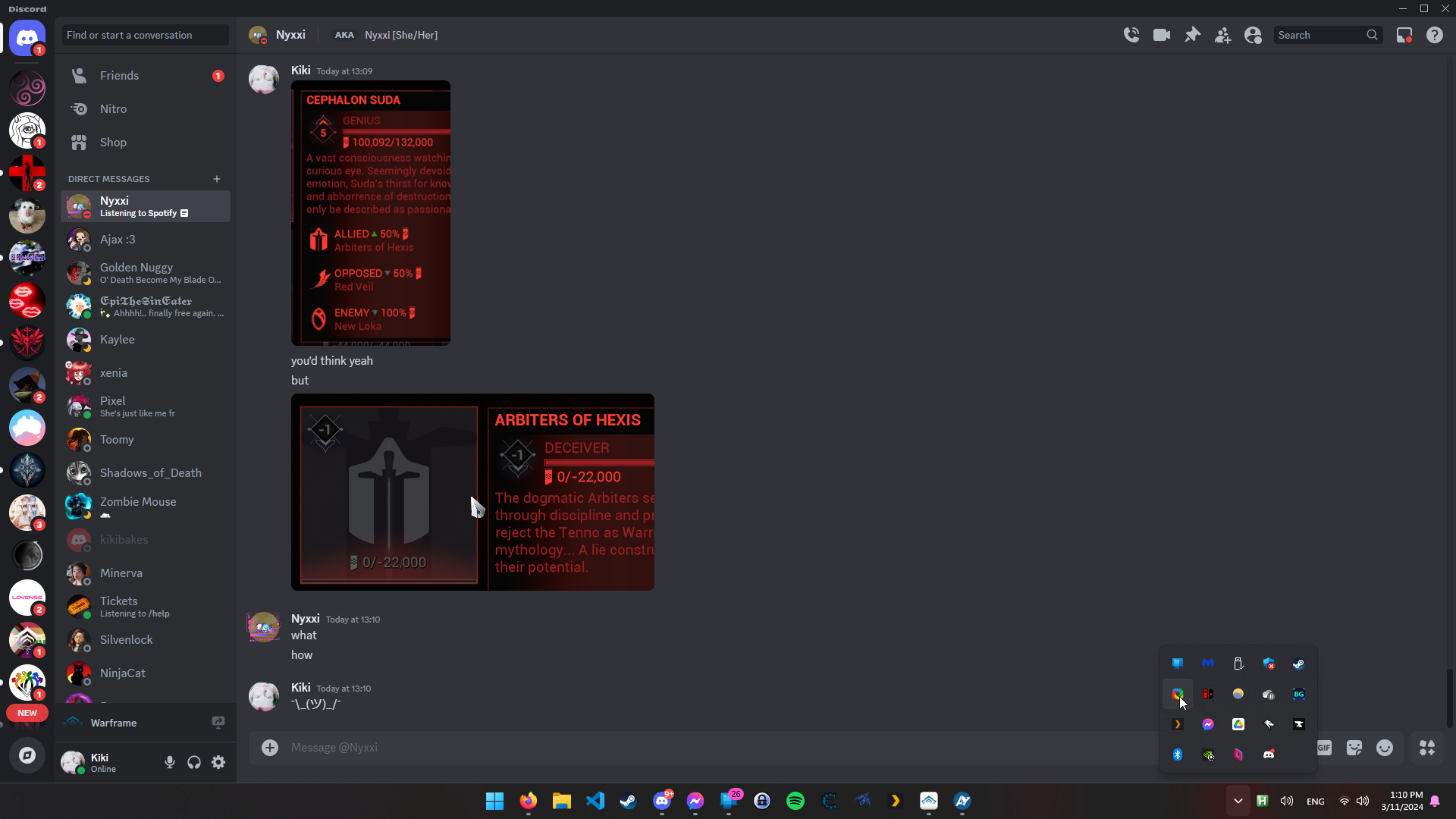Open the Golden Nuggy conversation
This screenshot has width=1456, height=819.
(146, 273)
